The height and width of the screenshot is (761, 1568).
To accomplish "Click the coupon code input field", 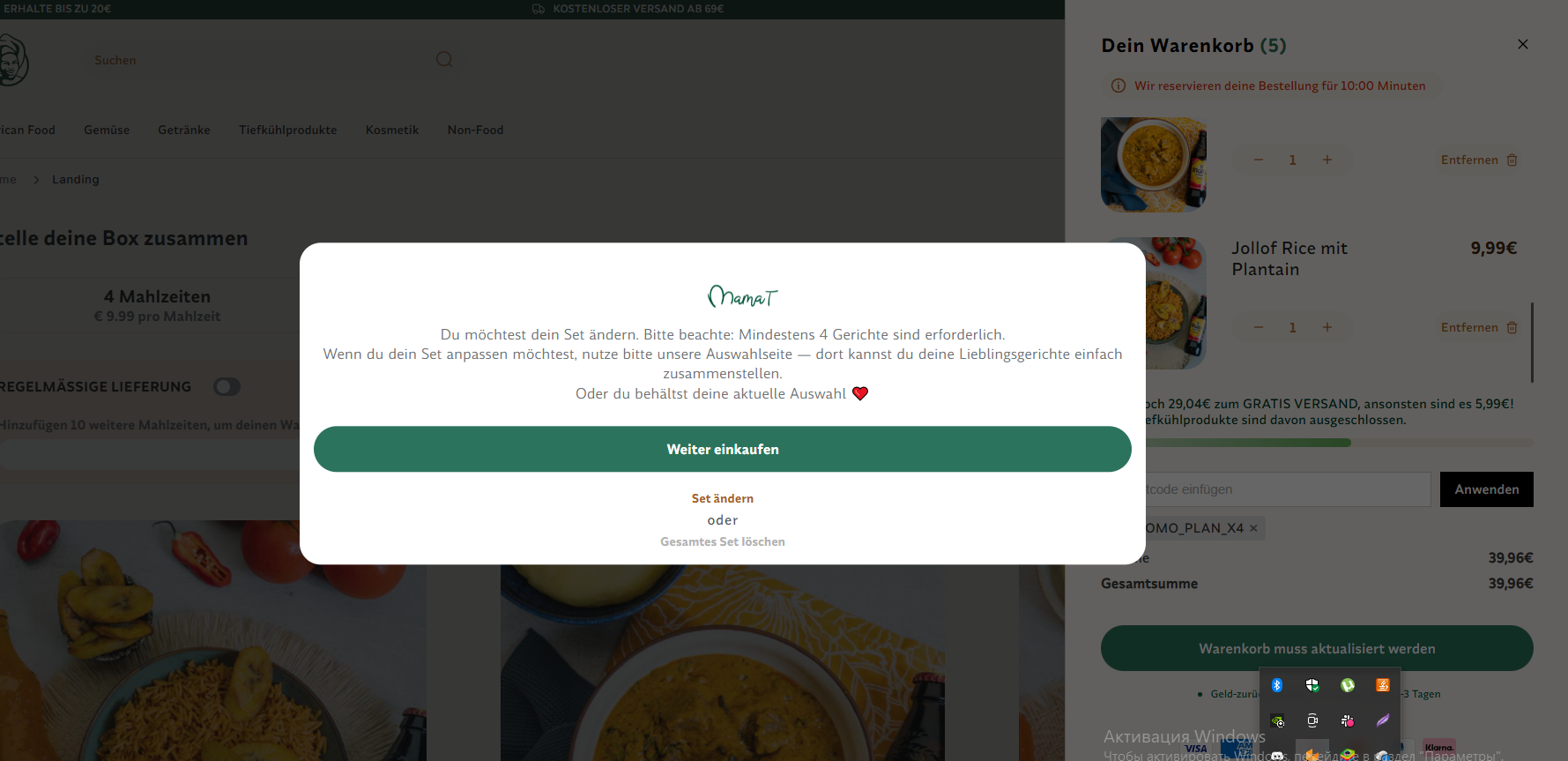I will tap(1266, 489).
